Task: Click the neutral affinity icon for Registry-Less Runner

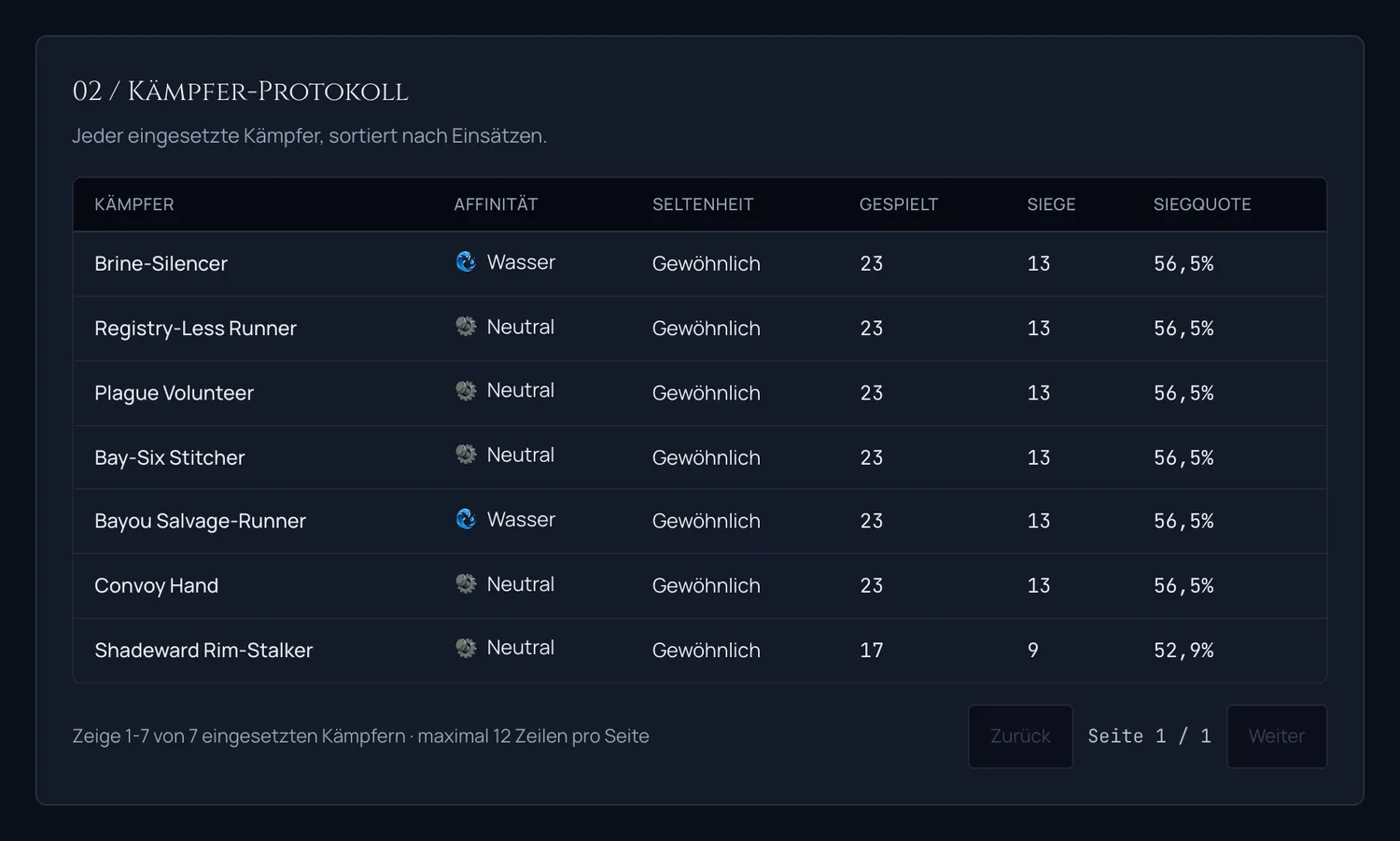Action: pyautogui.click(x=466, y=327)
